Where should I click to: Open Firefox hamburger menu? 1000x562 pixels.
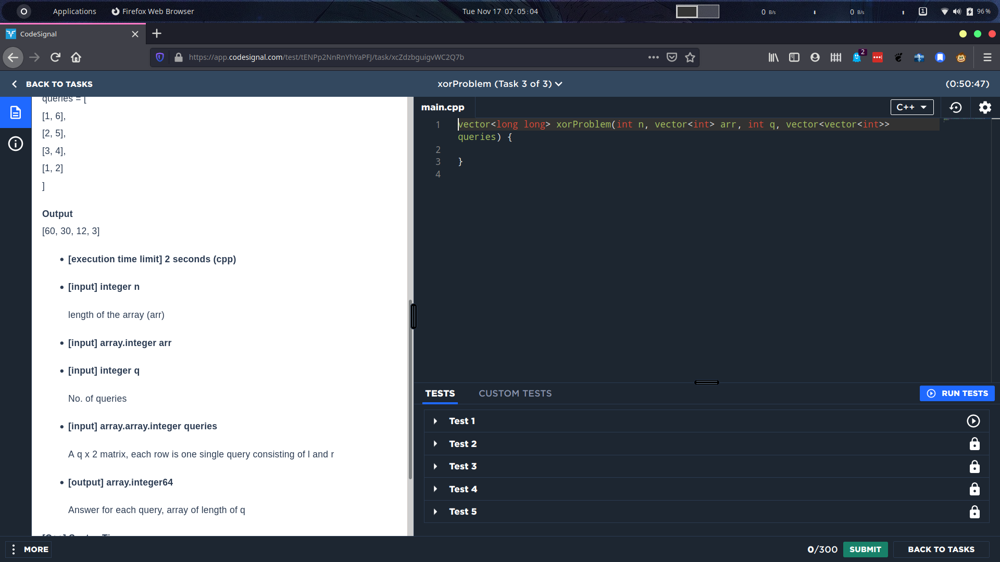tap(987, 57)
